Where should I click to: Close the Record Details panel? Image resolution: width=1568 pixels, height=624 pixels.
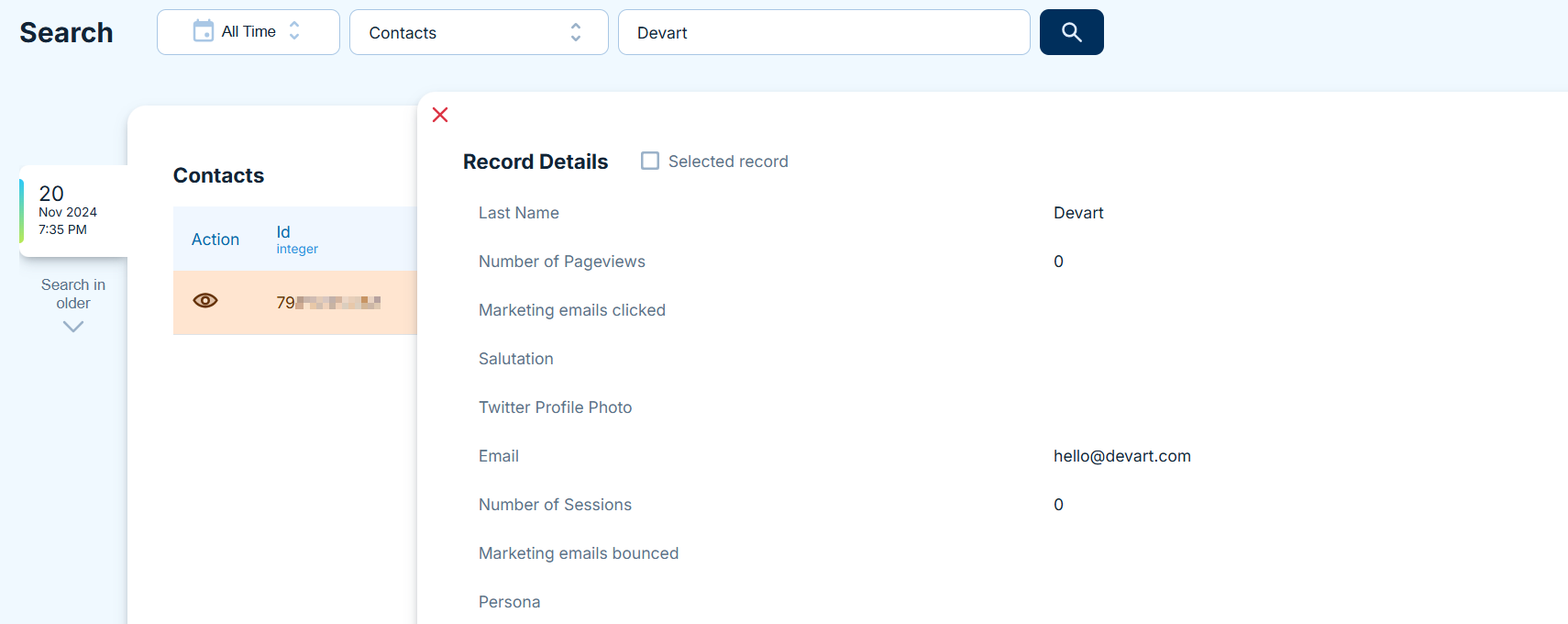440,115
